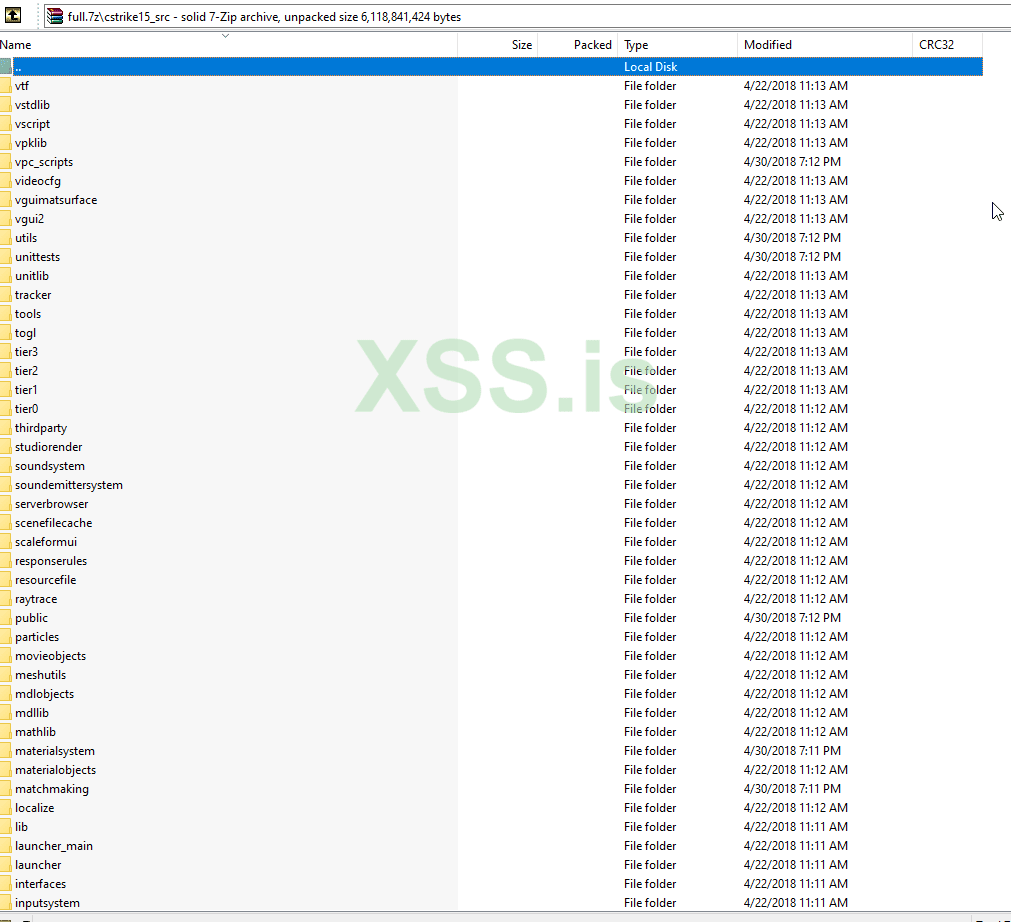
Task: Click the tier1 folder icon
Action: [x=6, y=390]
